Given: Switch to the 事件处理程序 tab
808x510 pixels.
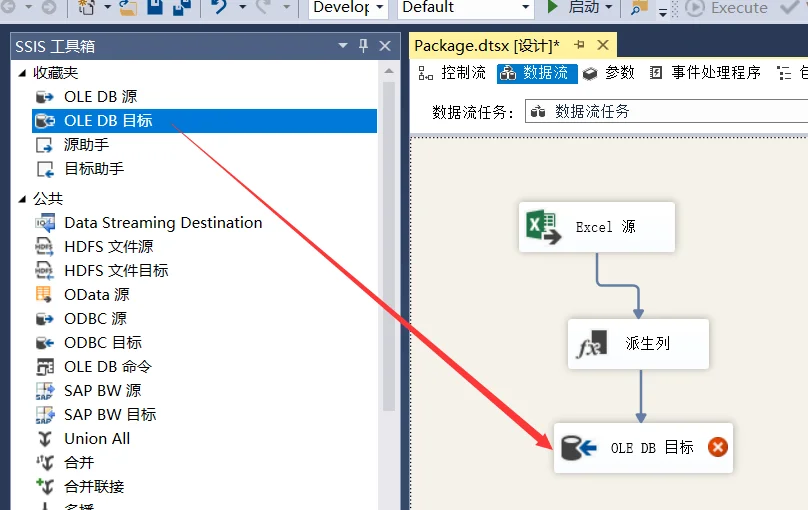Looking at the screenshot, I should click(x=705, y=73).
